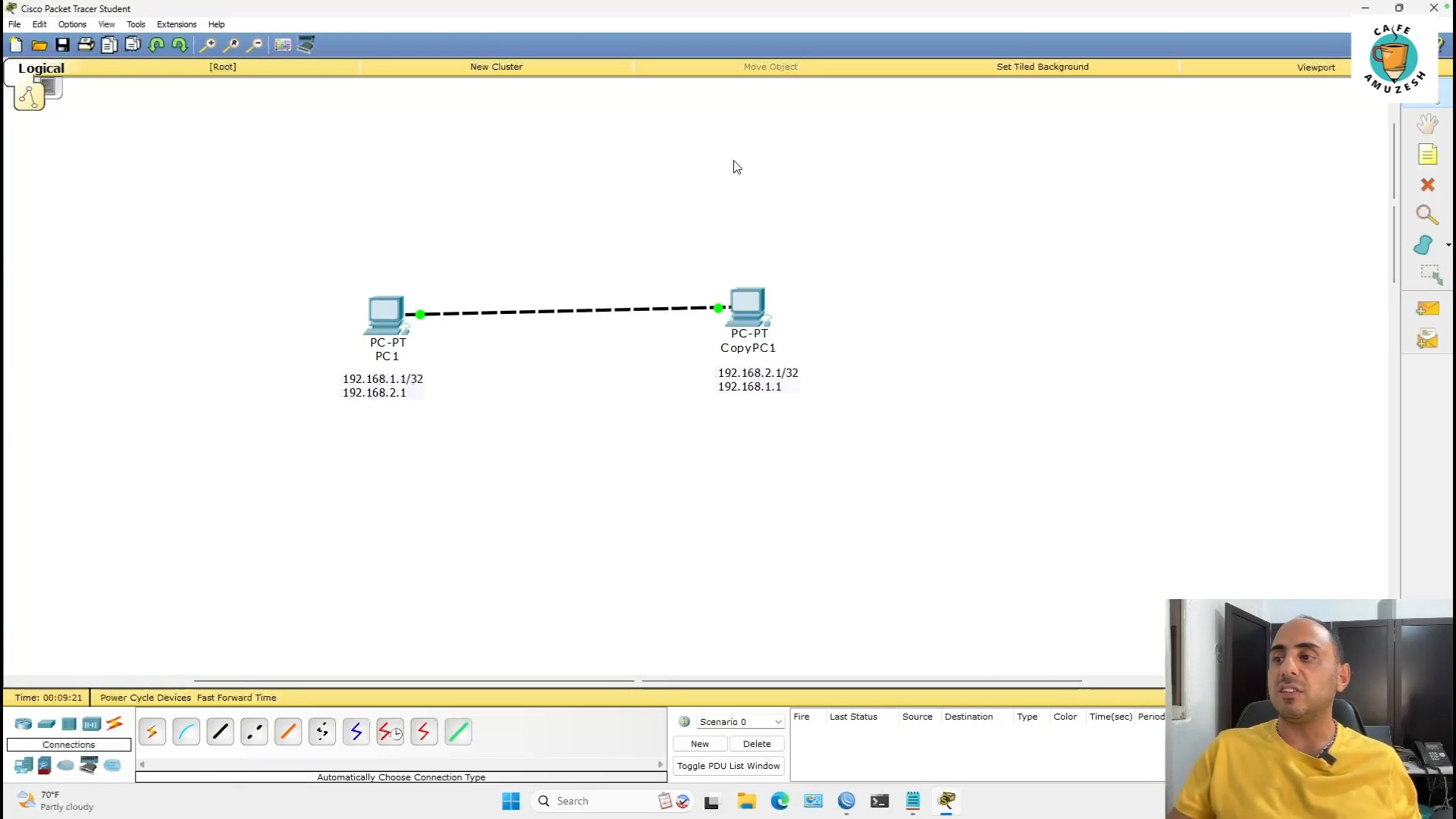Open the Extensions menu
Viewport: 1456px width, 819px height.
(x=177, y=24)
